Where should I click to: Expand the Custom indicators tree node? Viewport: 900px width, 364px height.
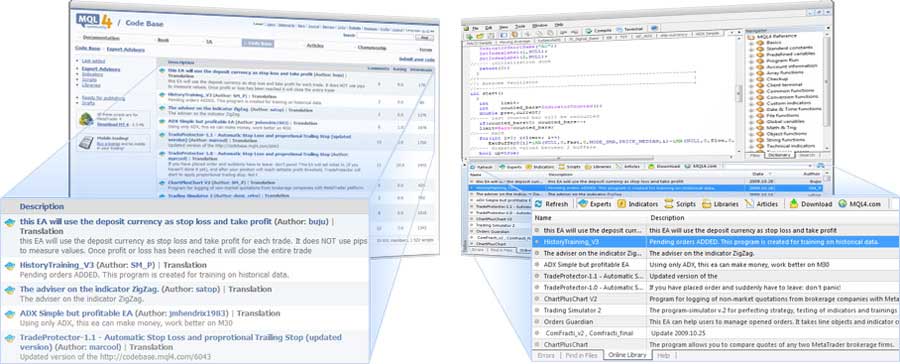pyautogui.click(x=752, y=103)
